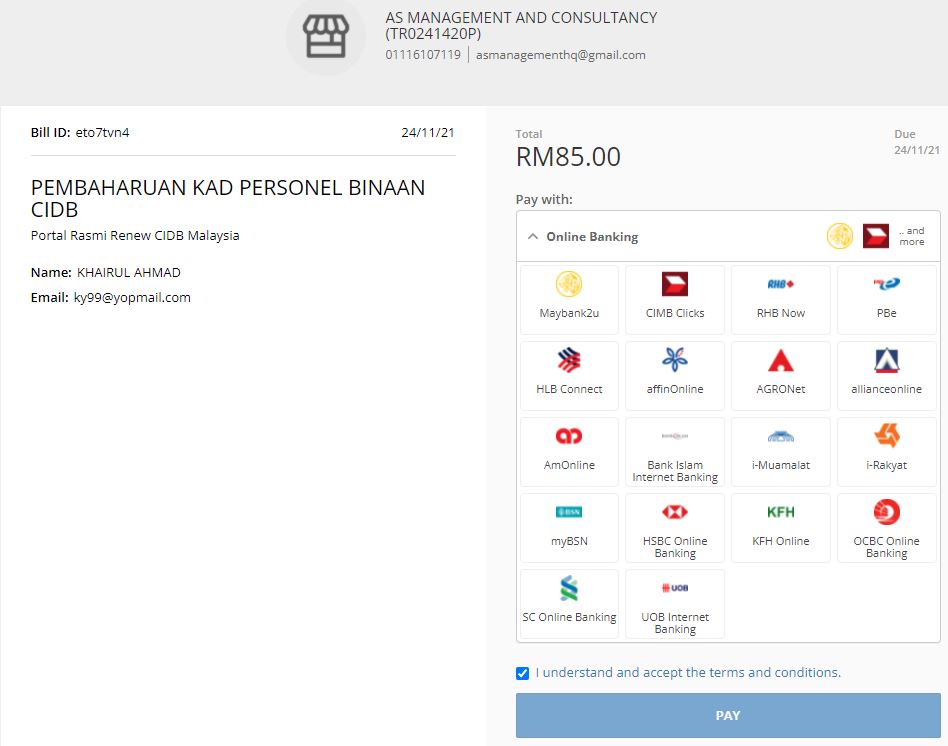Select i-Muamalat bank option
Screen dimensions: 948x746
click(781, 452)
